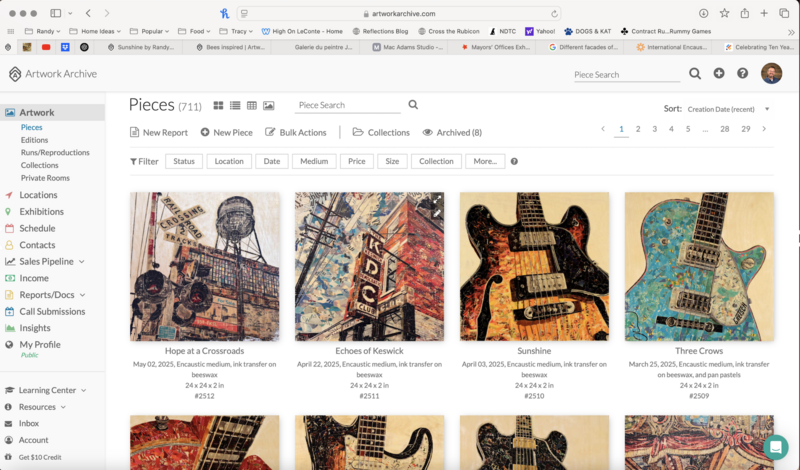The width and height of the screenshot is (800, 470).
Task: Click the plus add icon in header
Action: tap(719, 74)
